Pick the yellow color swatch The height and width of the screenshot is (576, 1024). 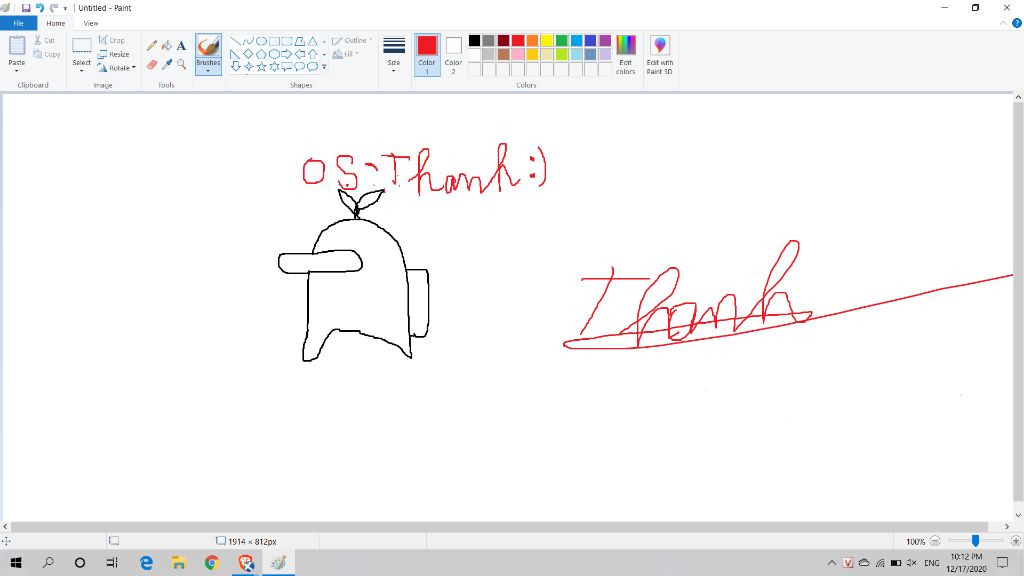pos(547,40)
